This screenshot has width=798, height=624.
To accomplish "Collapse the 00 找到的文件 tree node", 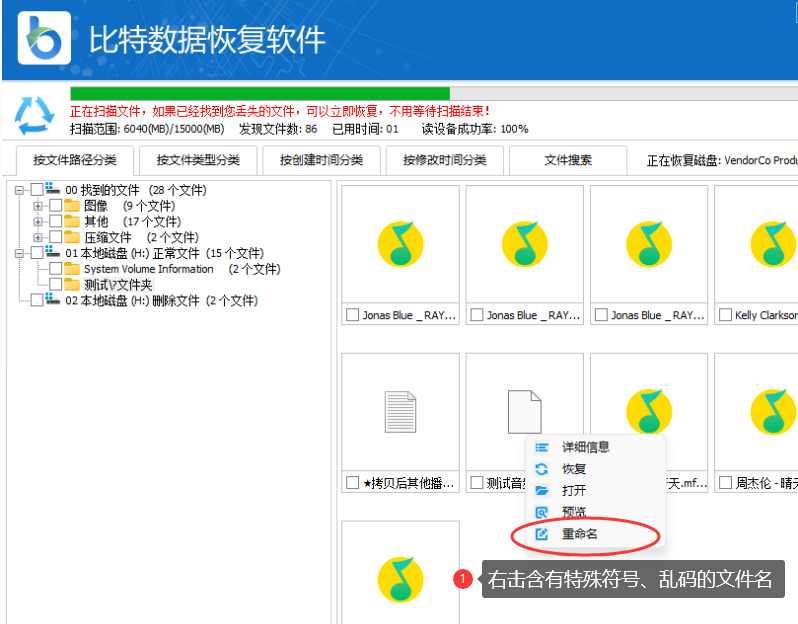I will coord(19,190).
